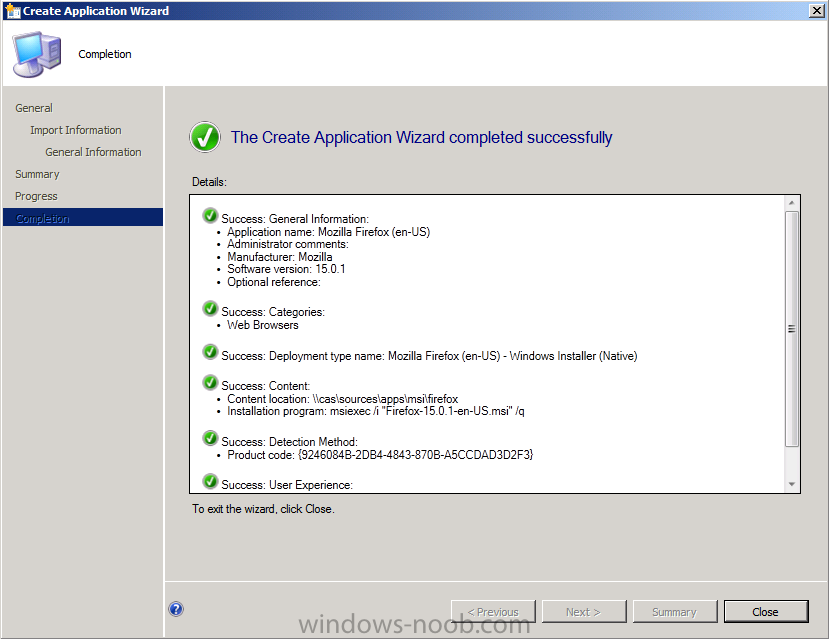
Task: Click the green check beside Detection Method
Action: coord(210,438)
